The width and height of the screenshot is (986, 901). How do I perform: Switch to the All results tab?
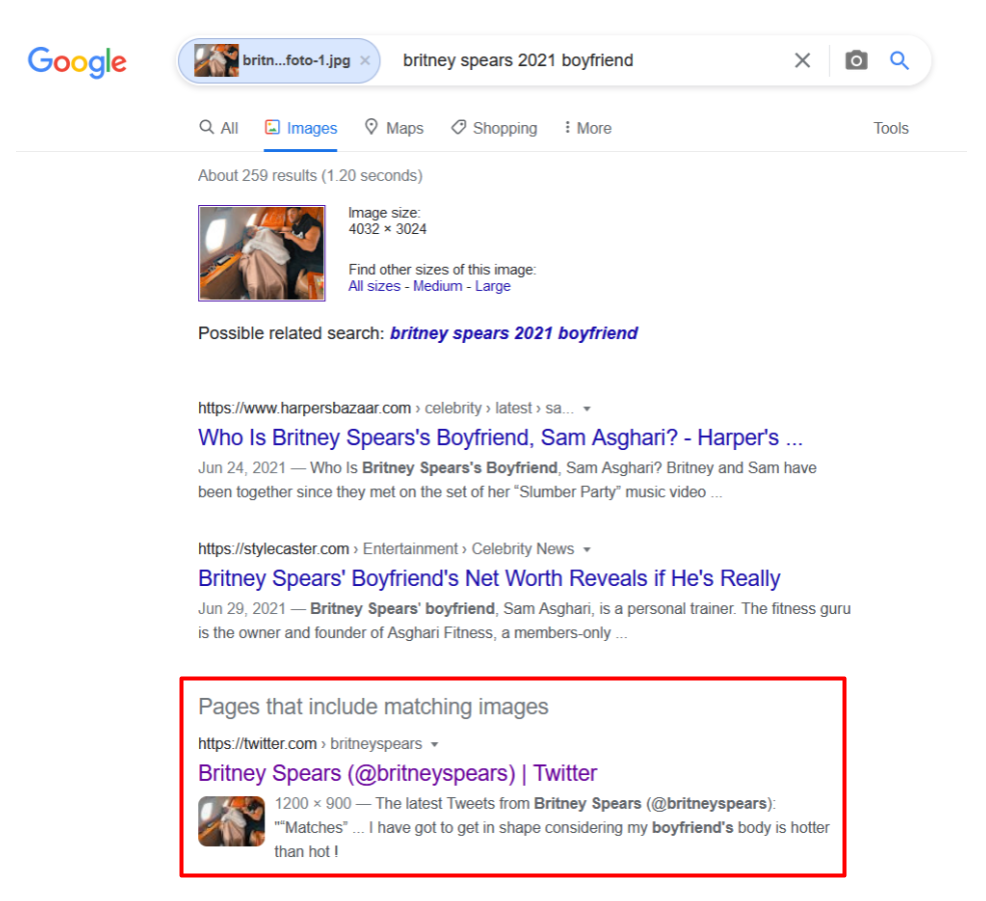pyautogui.click(x=219, y=128)
